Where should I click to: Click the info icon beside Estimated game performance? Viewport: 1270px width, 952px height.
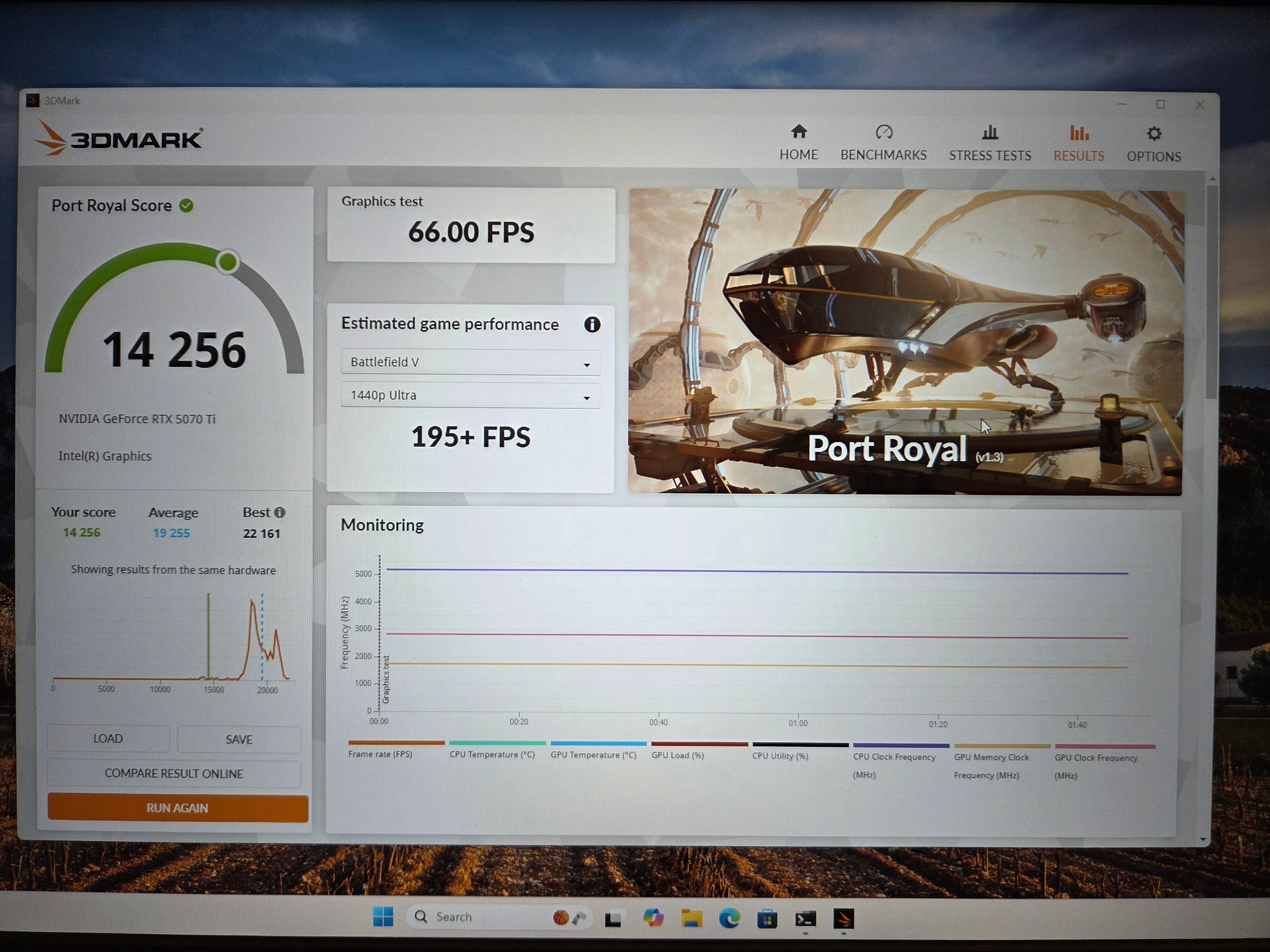[x=592, y=325]
